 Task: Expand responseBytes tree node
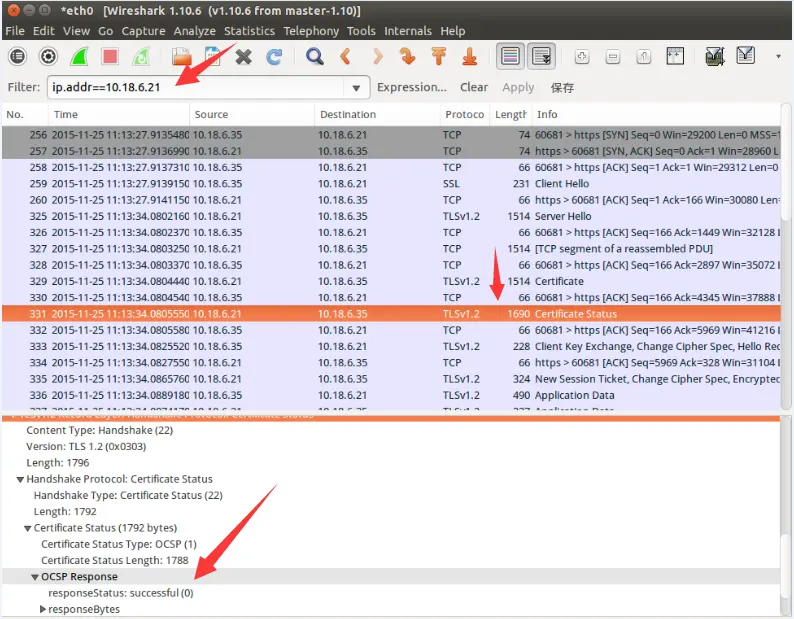[43, 609]
